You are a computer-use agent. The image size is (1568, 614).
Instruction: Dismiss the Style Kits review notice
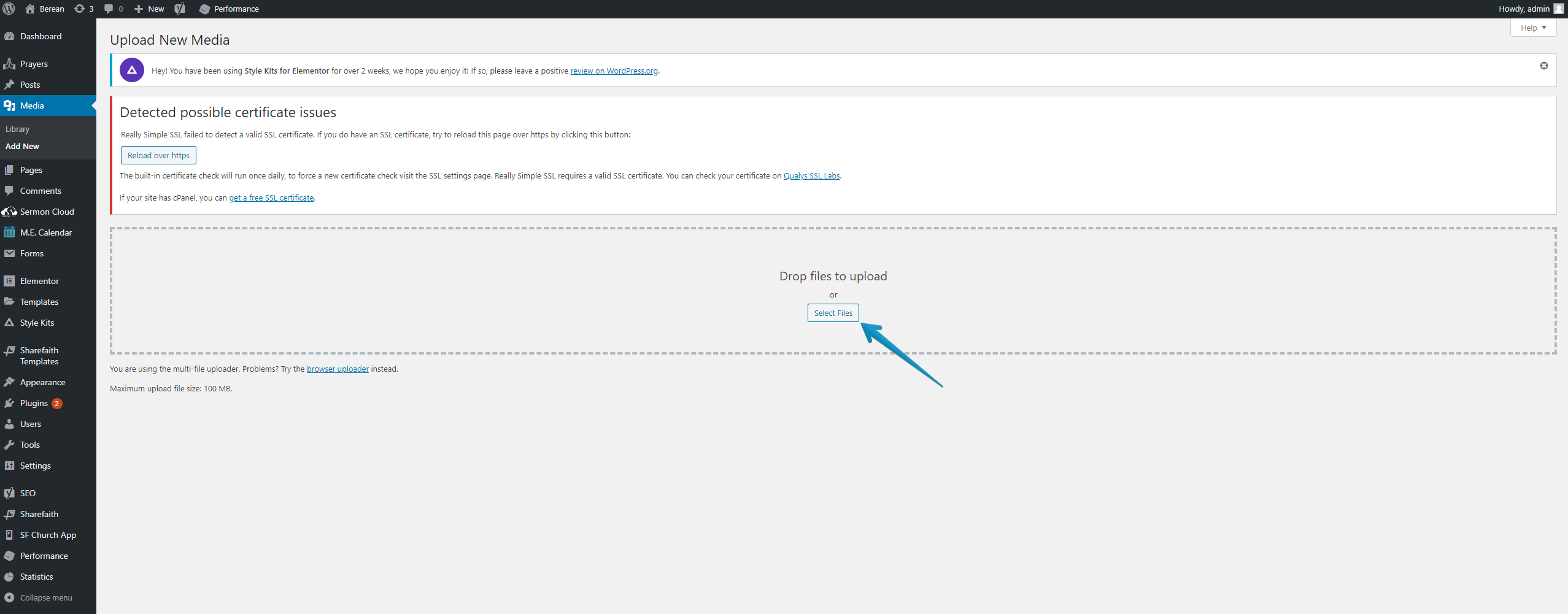1543,66
